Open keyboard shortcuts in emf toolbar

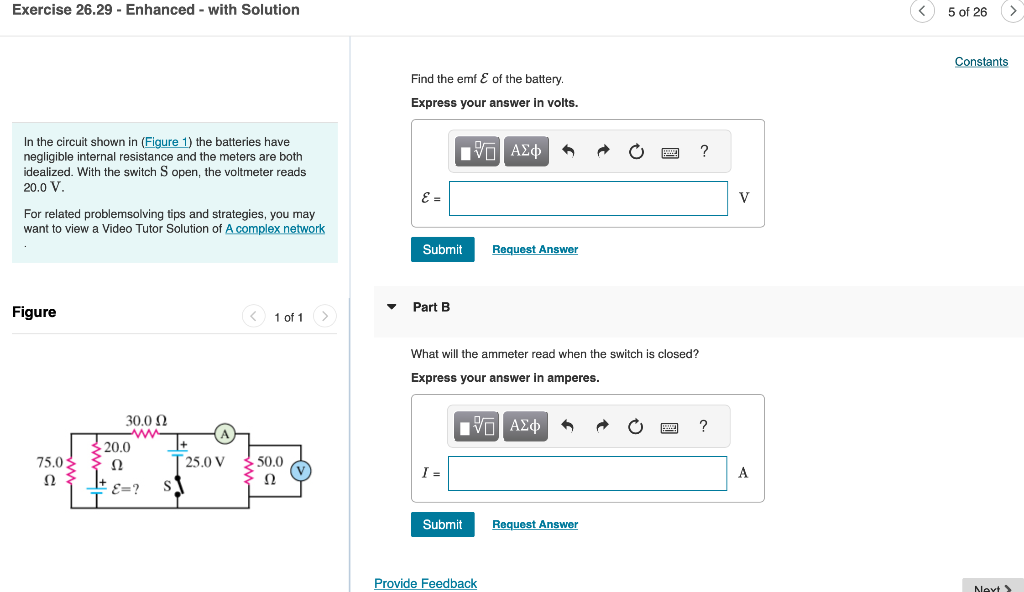[x=670, y=152]
